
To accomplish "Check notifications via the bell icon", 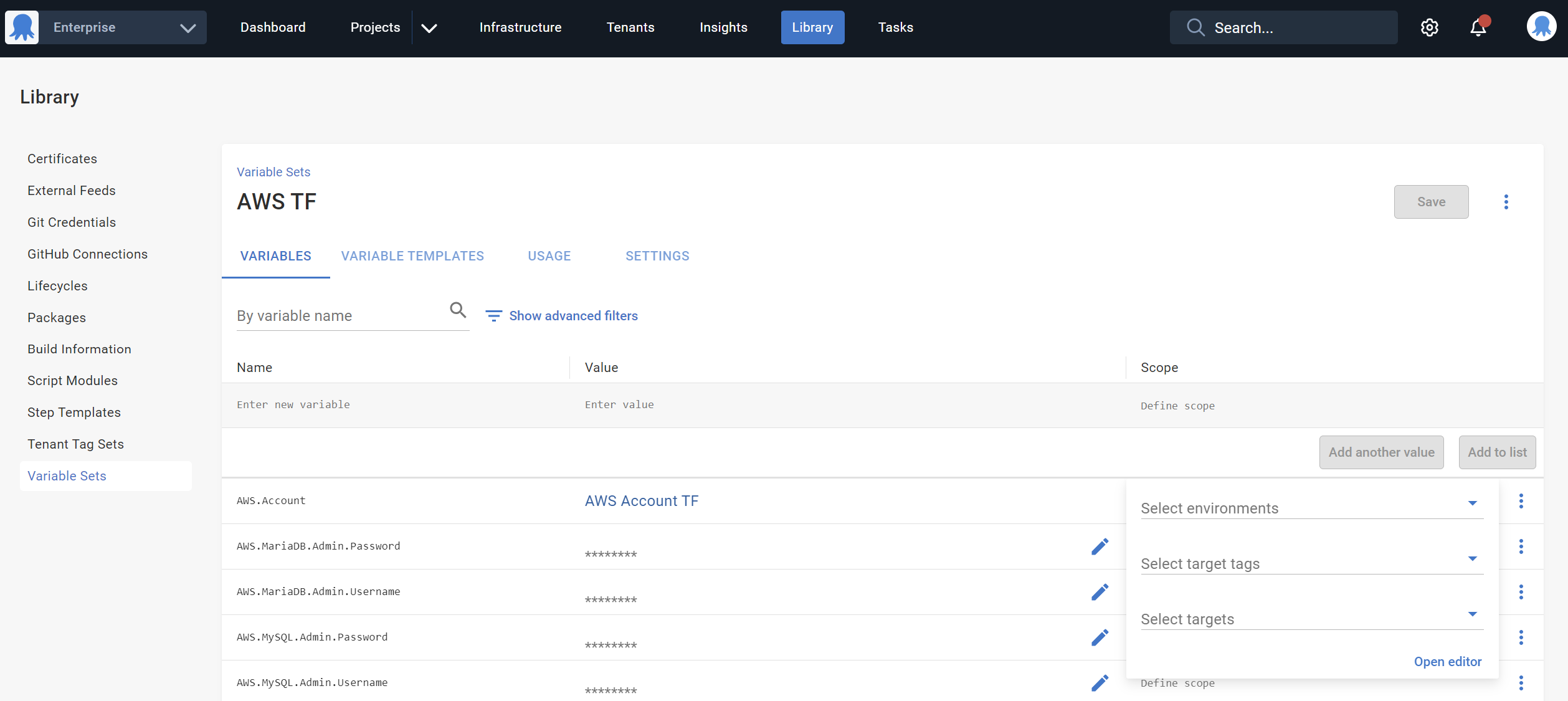I will click(1477, 27).
